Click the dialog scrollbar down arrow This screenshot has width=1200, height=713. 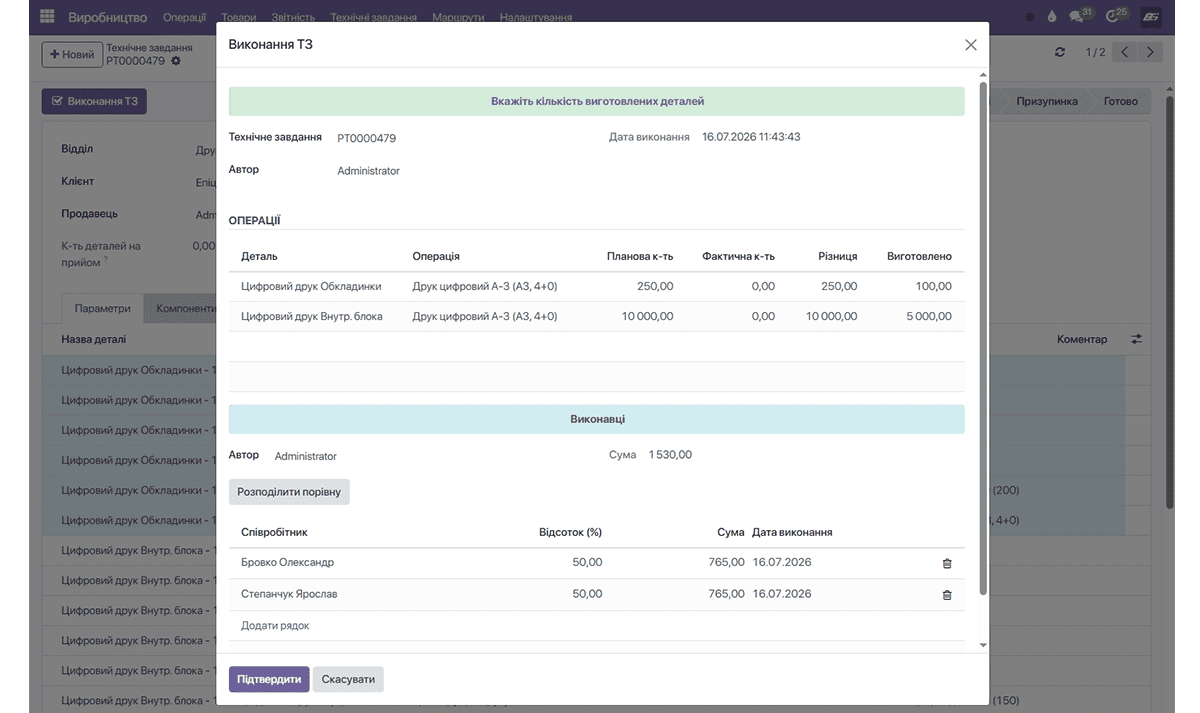983,646
